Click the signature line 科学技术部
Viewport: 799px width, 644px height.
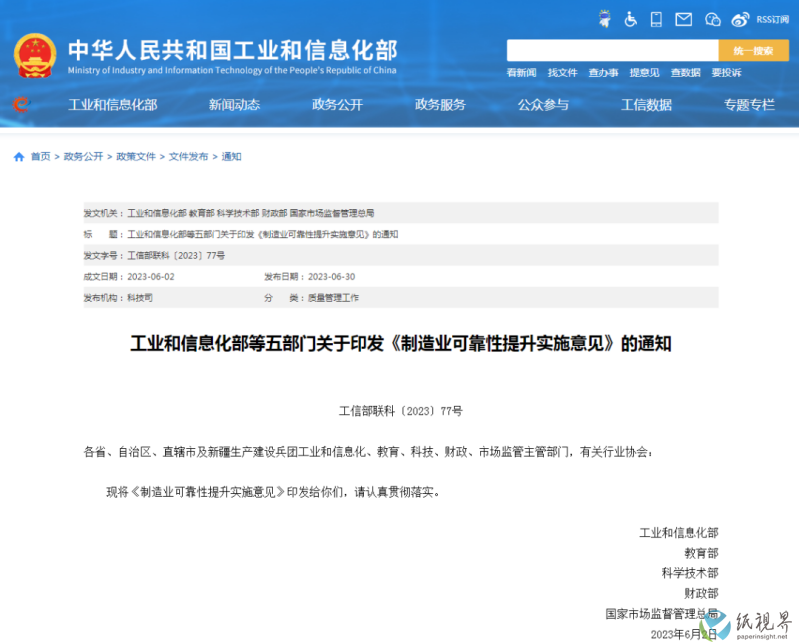click(x=690, y=573)
